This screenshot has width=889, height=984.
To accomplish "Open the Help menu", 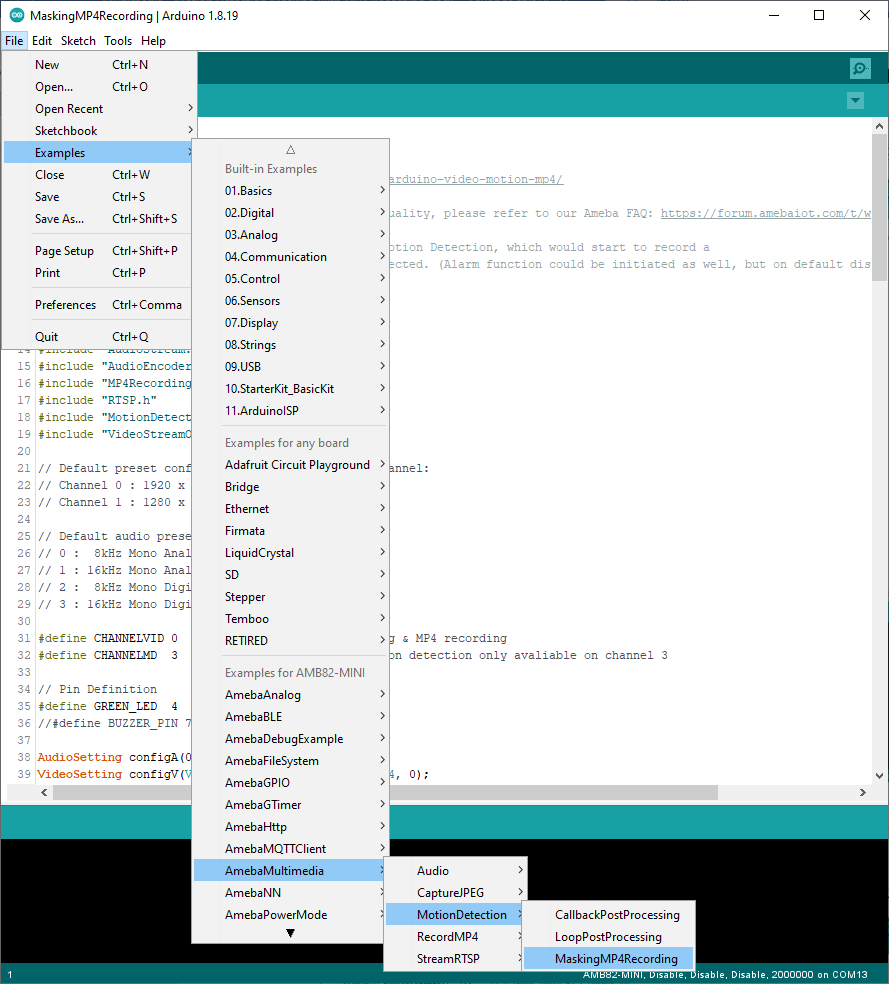I will [x=153, y=41].
